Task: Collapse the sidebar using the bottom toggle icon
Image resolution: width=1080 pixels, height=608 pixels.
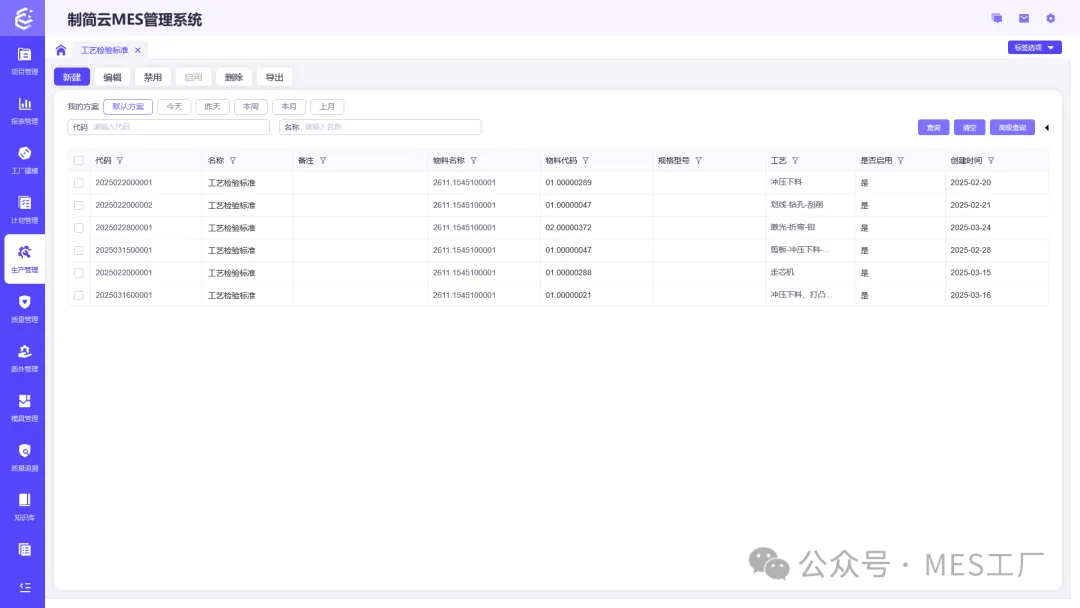Action: tap(24, 587)
